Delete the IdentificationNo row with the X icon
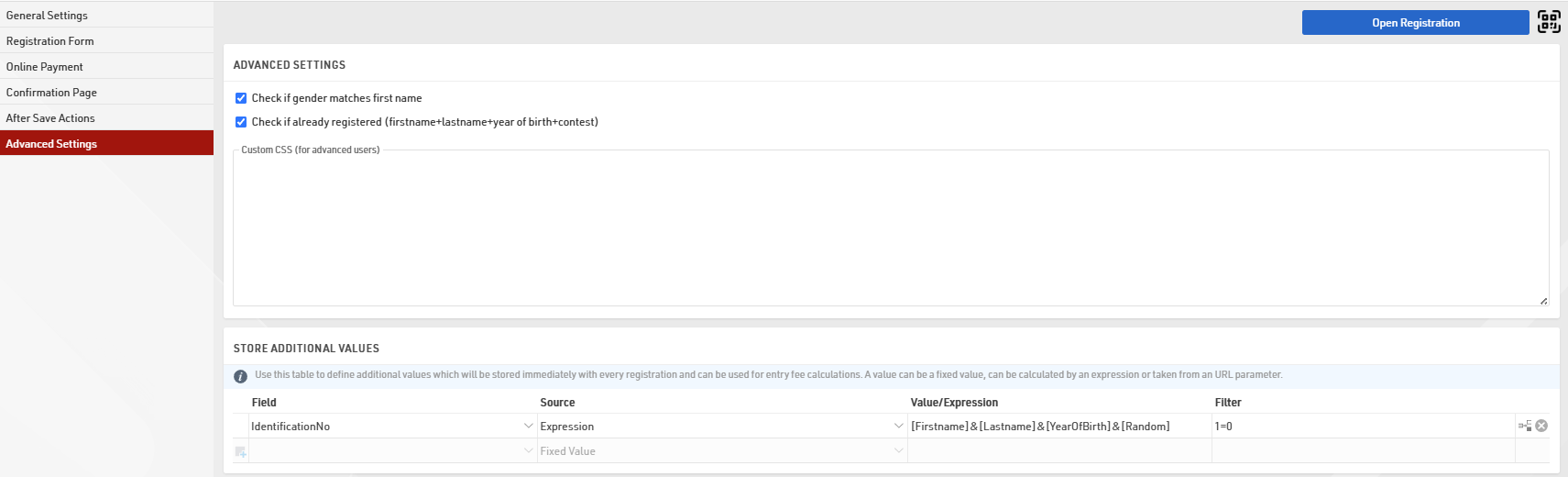Viewport: 1568px width, 477px height. (x=1541, y=426)
